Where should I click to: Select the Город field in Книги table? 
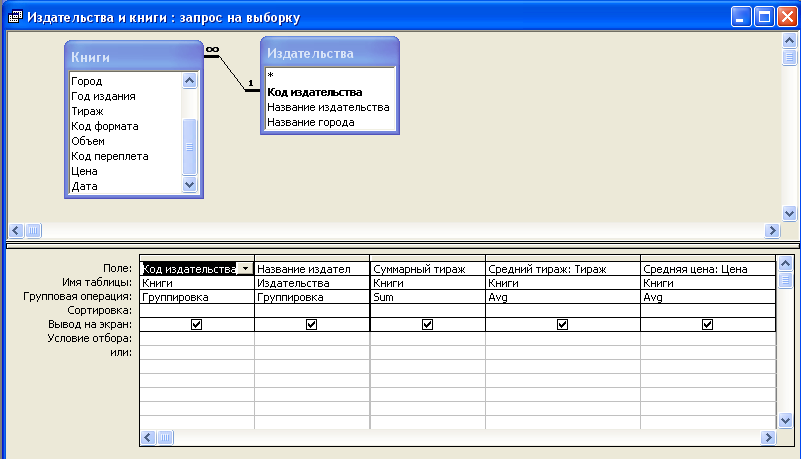pyautogui.click(x=87, y=81)
